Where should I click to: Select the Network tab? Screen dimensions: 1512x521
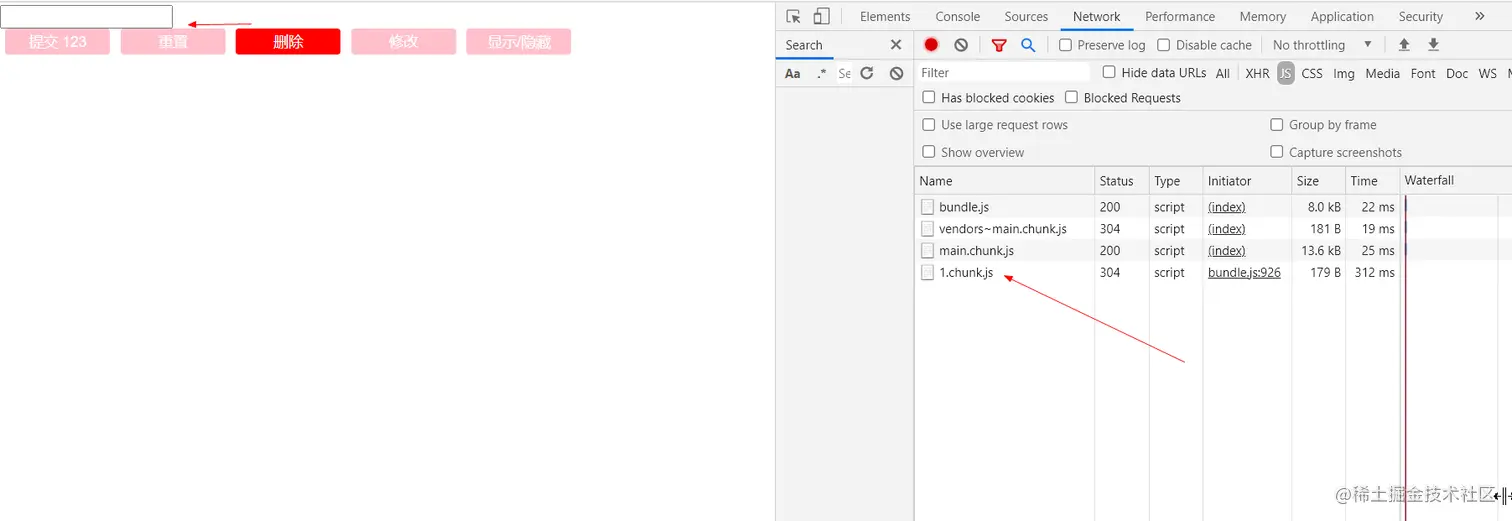[x=1097, y=16]
